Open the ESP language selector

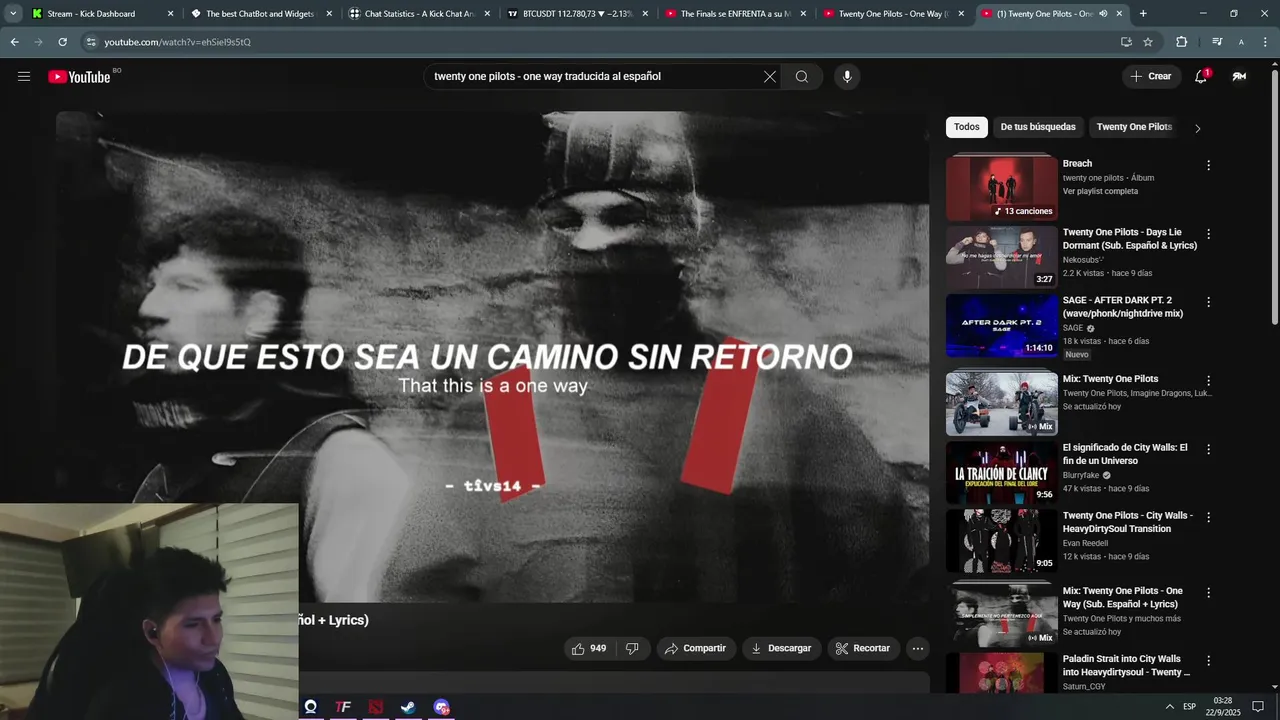[1189, 707]
